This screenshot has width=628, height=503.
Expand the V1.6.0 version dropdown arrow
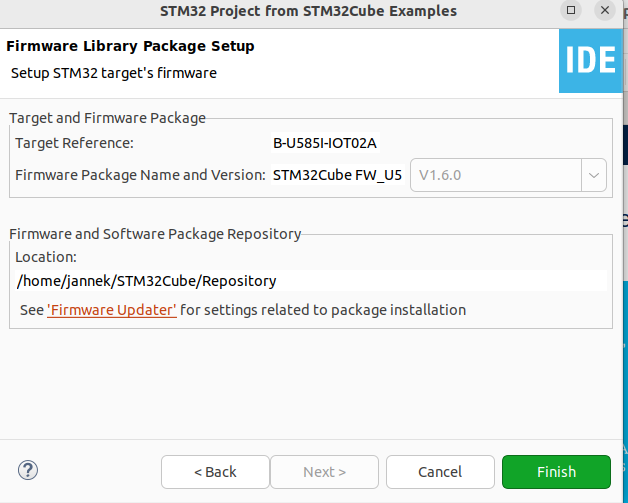[x=594, y=175]
